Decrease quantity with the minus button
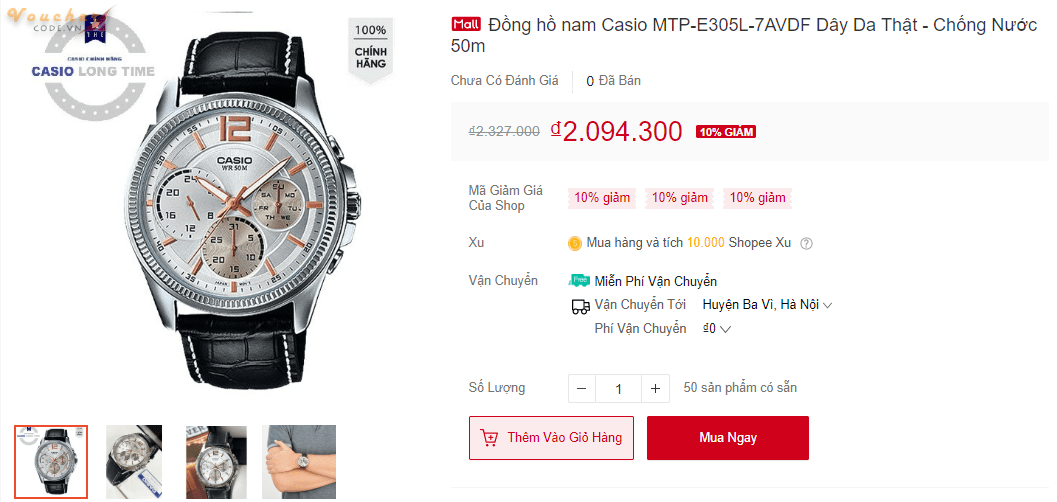Viewport: 1057px width, 502px height. [582, 388]
